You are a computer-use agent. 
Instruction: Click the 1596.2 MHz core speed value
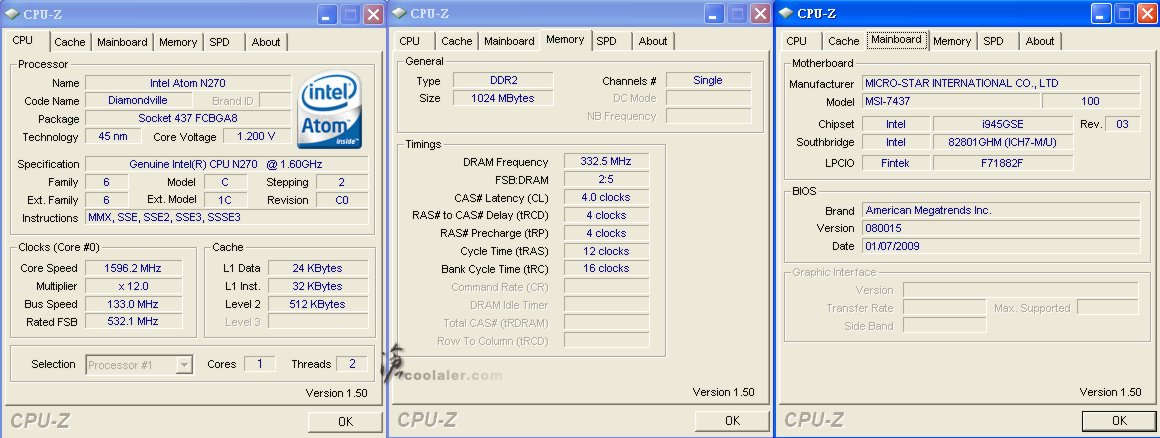[x=134, y=268]
